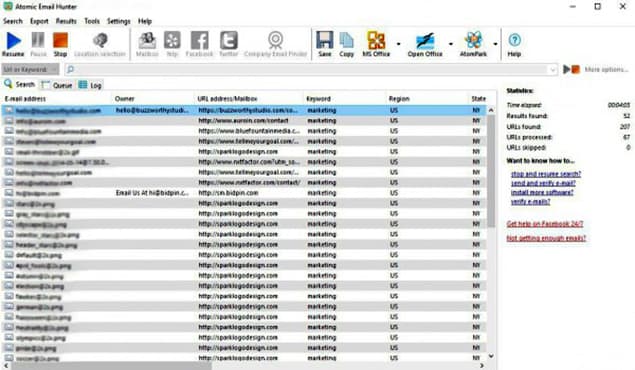Click envelope icon in the bluefountainmedia row
Image resolution: width=635 pixels, height=370 pixels.
pyautogui.click(x=9, y=131)
